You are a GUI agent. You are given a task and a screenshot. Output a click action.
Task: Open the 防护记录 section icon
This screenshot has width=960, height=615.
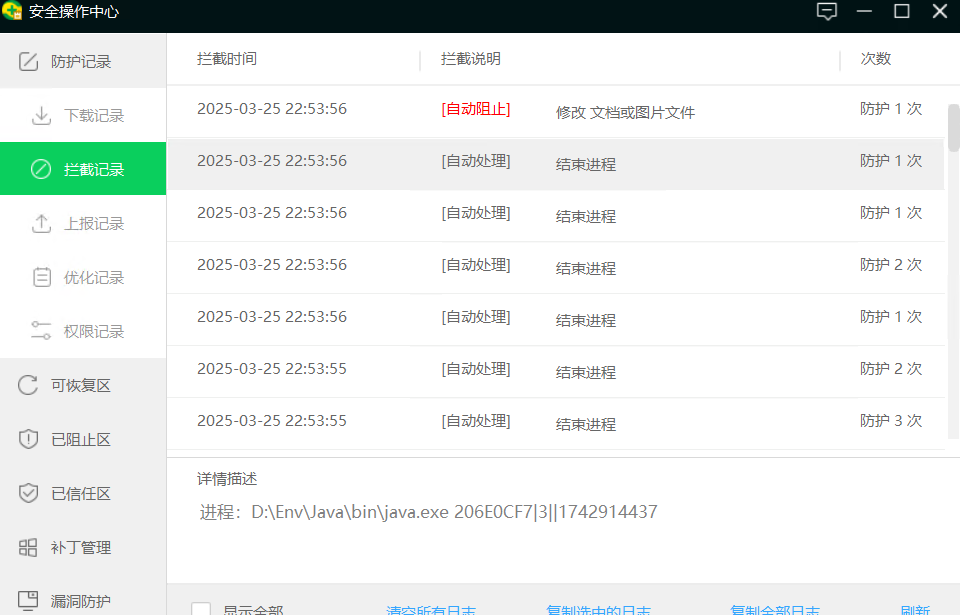coord(30,62)
